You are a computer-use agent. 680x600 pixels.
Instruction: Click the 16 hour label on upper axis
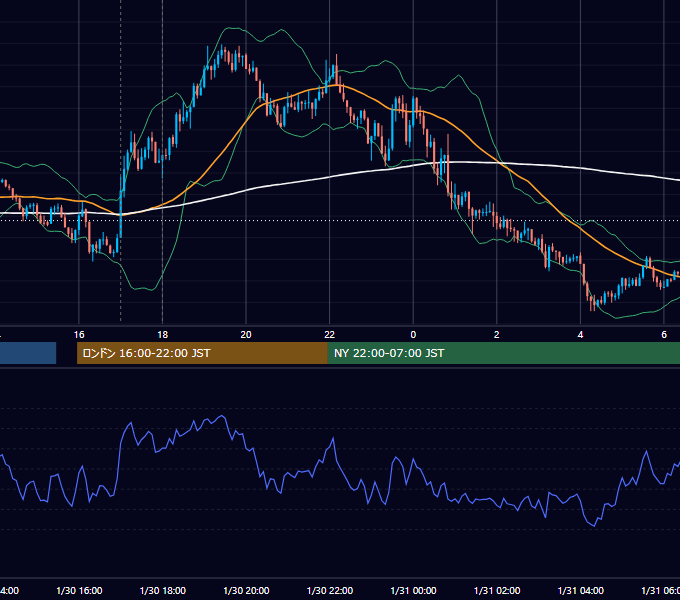79,335
